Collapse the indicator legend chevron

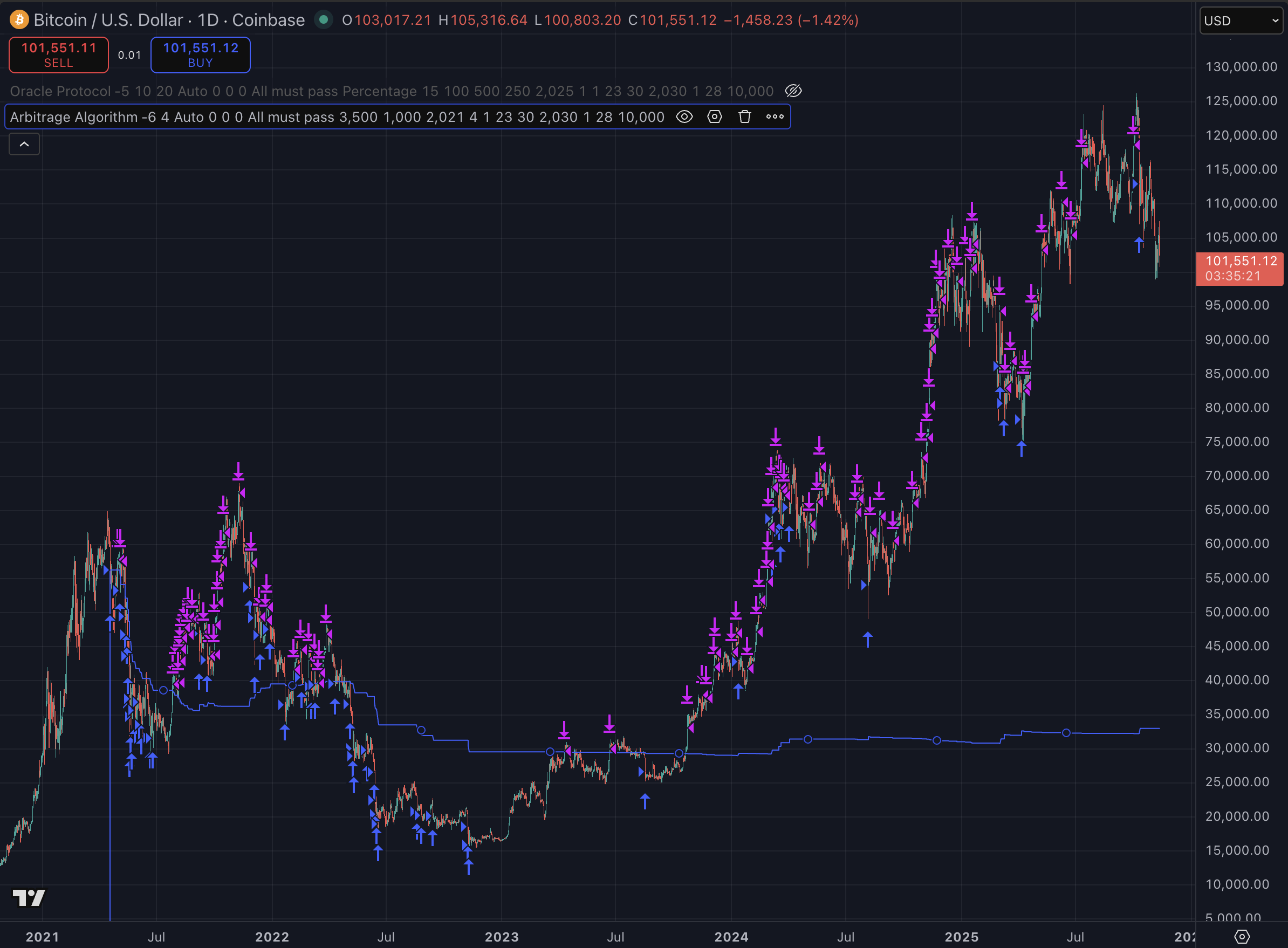pos(24,144)
